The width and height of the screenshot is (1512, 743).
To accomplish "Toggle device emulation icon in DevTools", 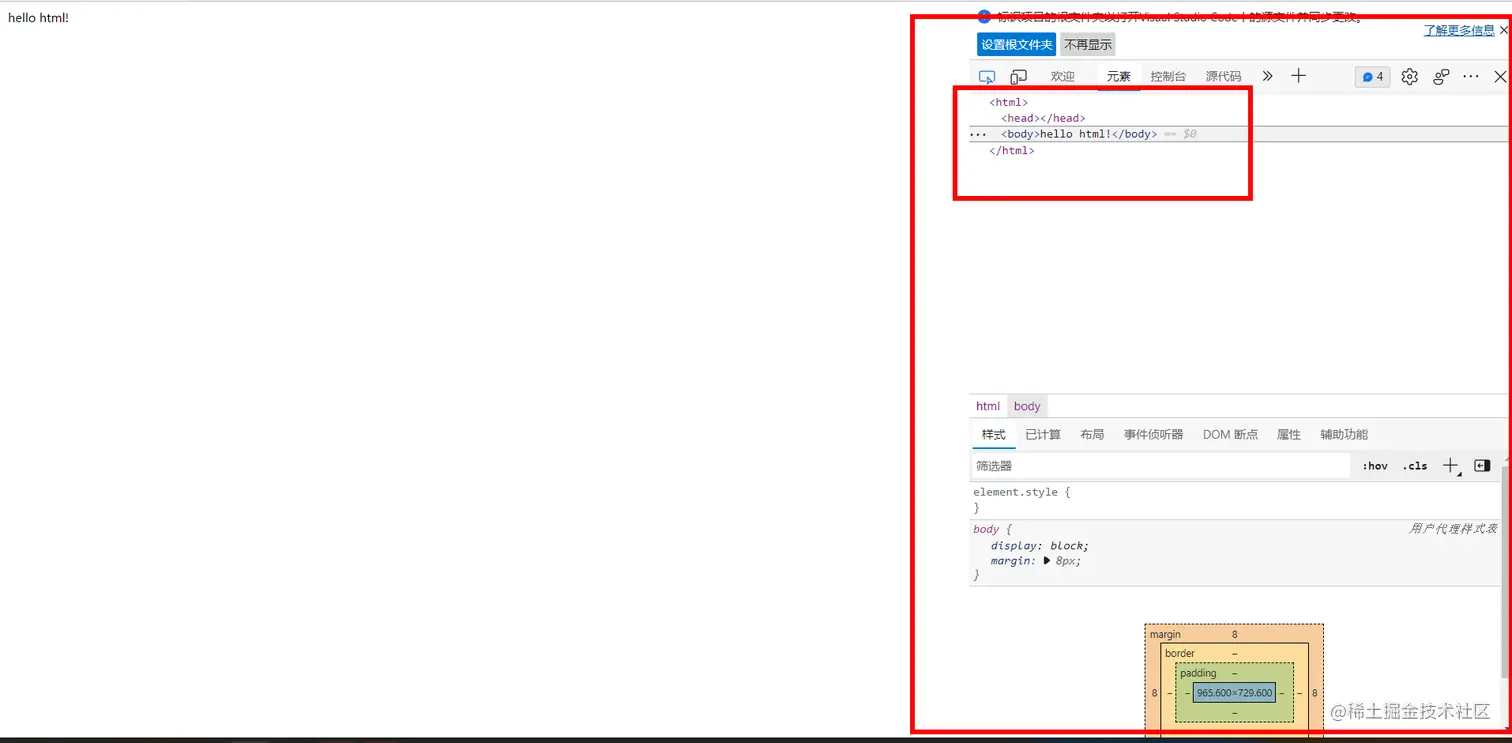I will (x=1018, y=77).
